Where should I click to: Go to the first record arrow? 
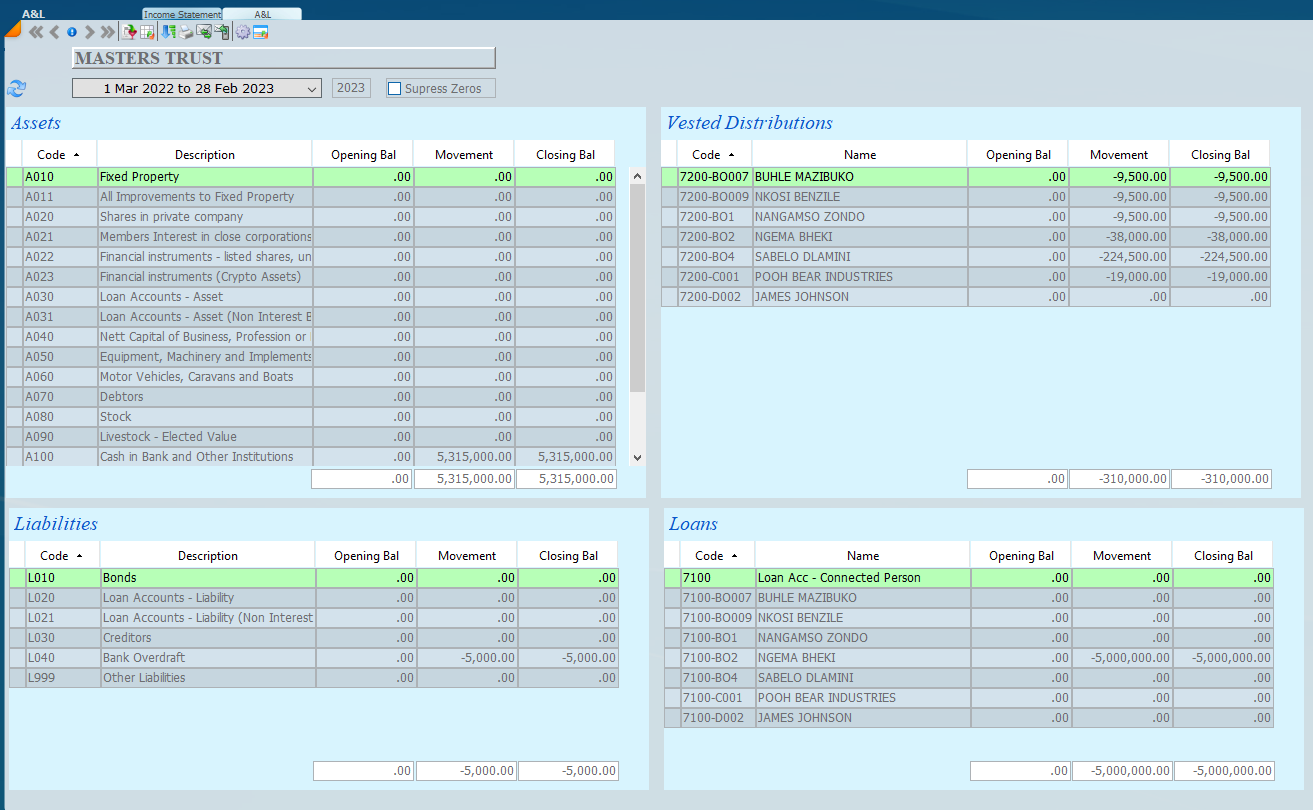(x=36, y=33)
